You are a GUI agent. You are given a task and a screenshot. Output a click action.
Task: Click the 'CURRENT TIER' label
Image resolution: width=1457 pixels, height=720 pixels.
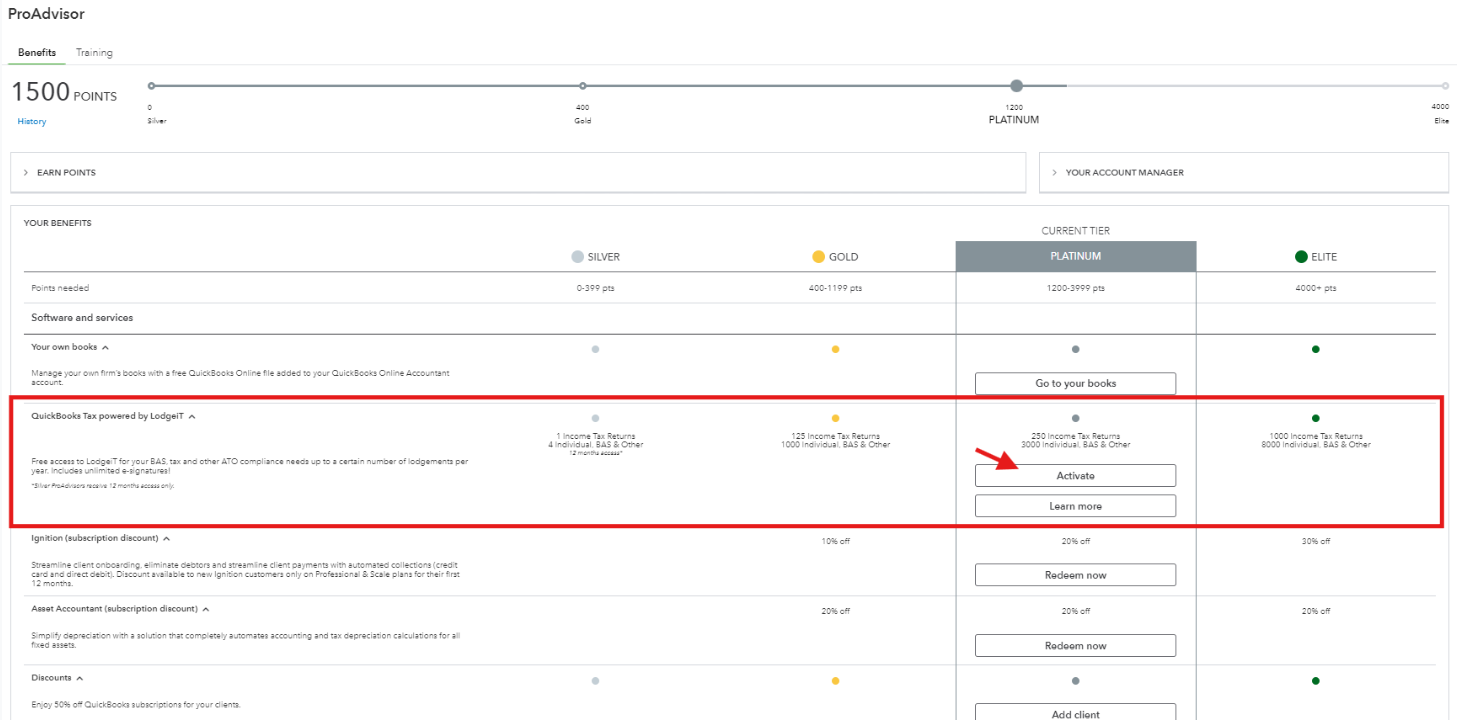click(x=1075, y=231)
